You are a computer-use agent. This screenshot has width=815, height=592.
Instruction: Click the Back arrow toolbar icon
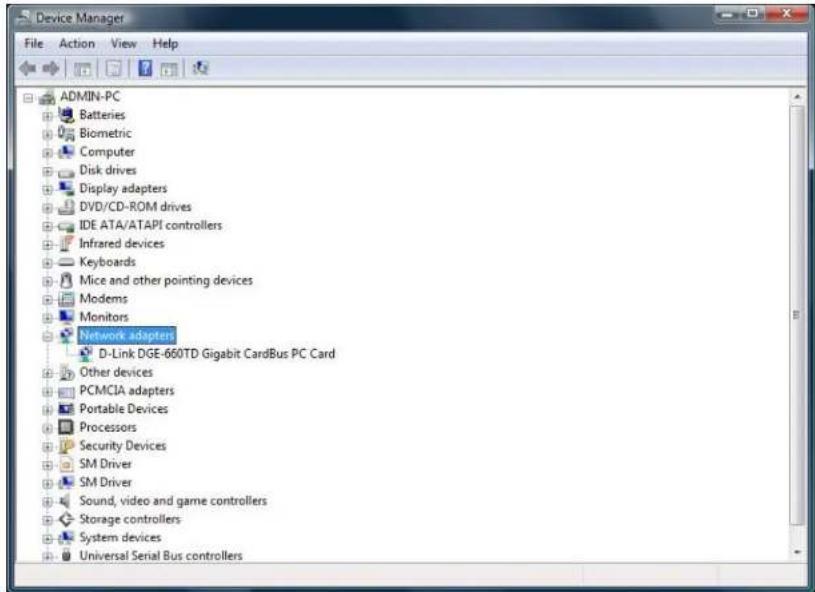click(x=28, y=68)
